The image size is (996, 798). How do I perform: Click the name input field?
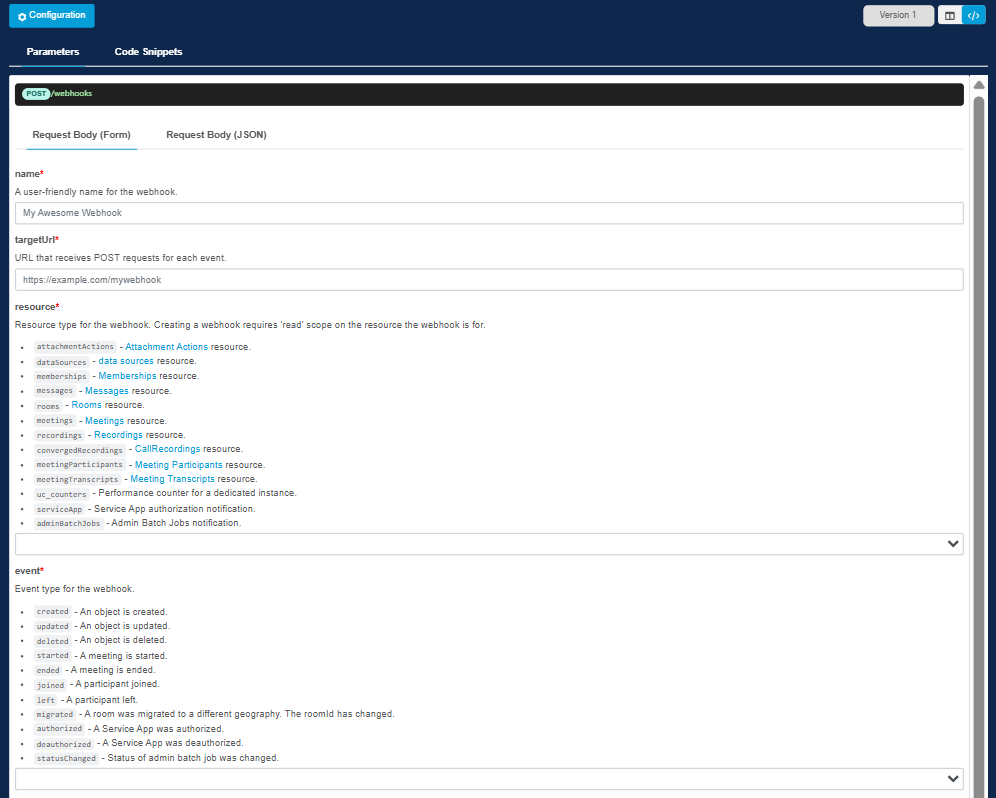[489, 213]
